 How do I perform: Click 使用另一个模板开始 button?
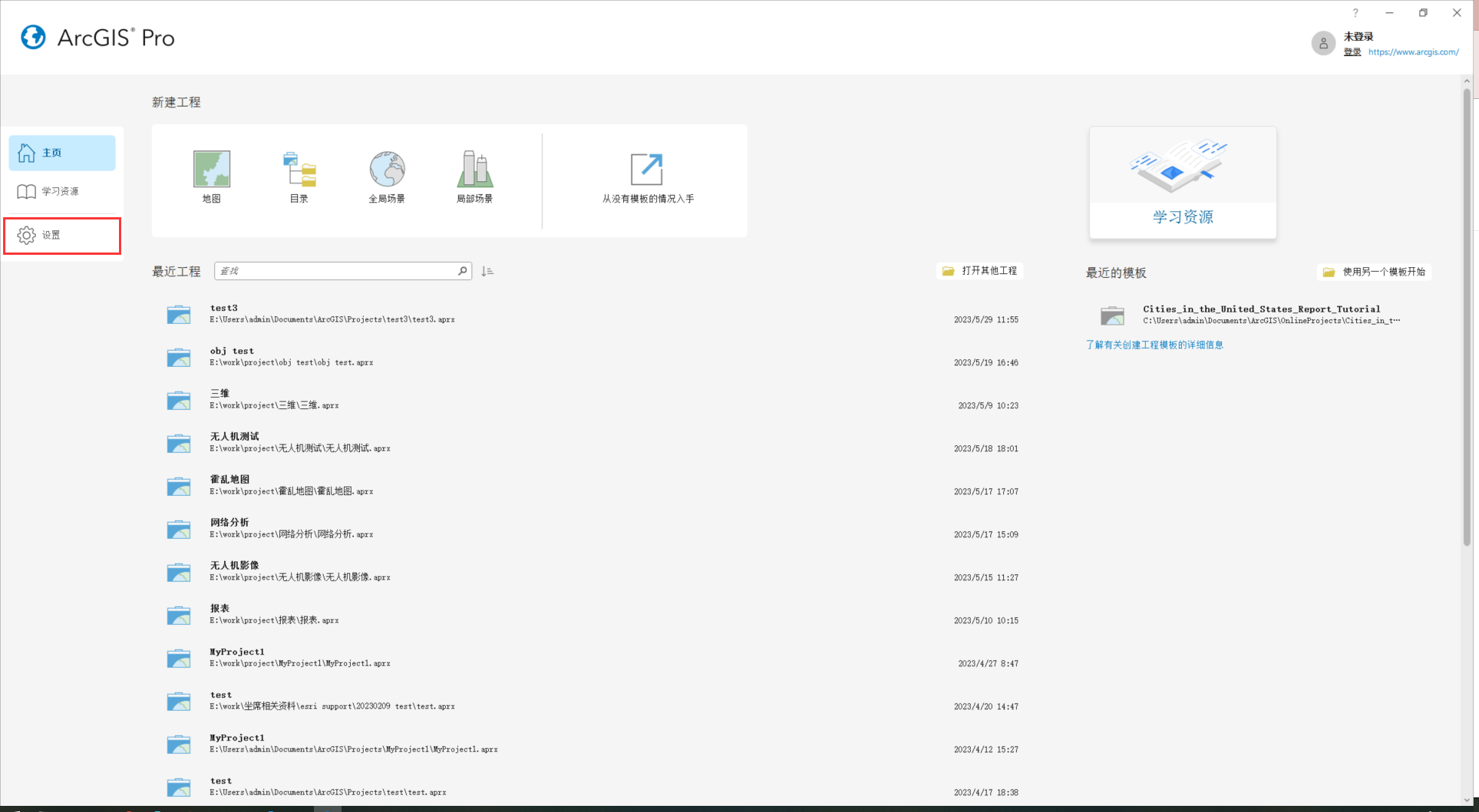point(1375,272)
